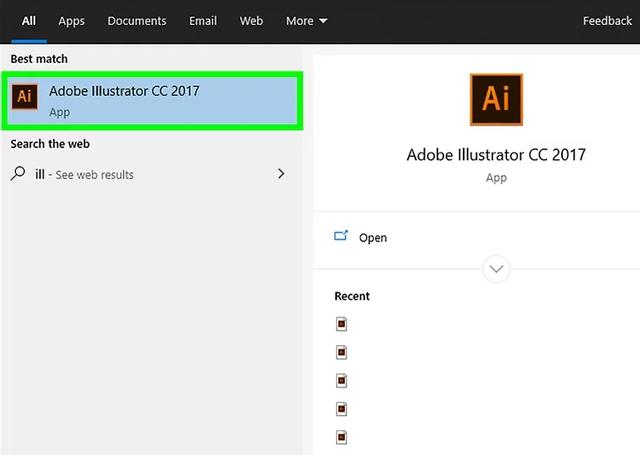Open the third recent file icon
This screenshot has height=455, width=640.
coord(342,380)
